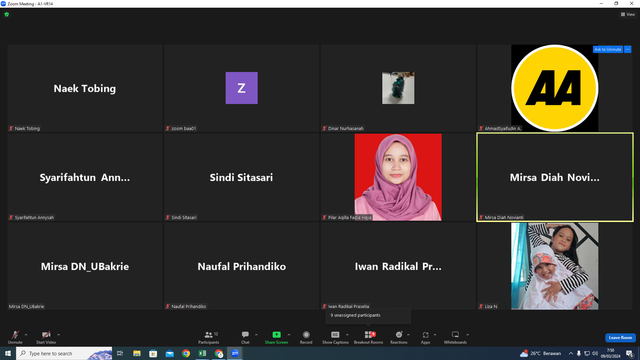Viewport: 640px width, 360px height.
Task: Show hidden system tray icons
Action: pyautogui.click(x=571, y=353)
